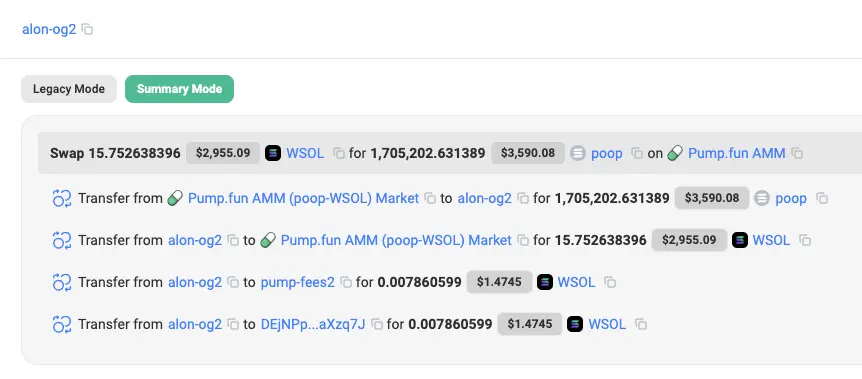Click transfer icon of 15.752638396 WSOL row

click(x=62, y=240)
